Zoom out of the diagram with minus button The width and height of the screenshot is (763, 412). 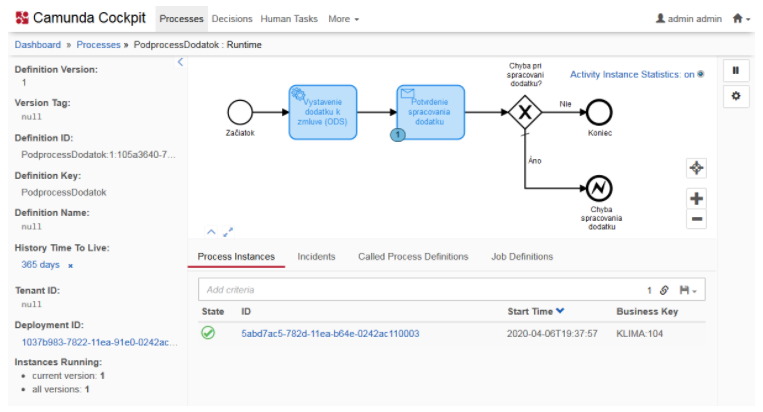(x=697, y=218)
